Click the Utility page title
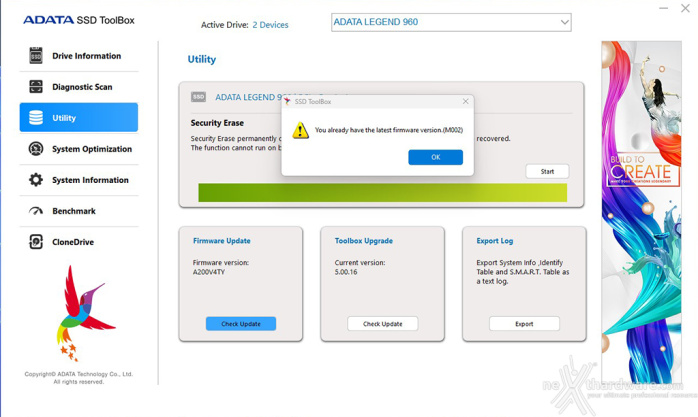The height and width of the screenshot is (417, 698). [x=202, y=59]
